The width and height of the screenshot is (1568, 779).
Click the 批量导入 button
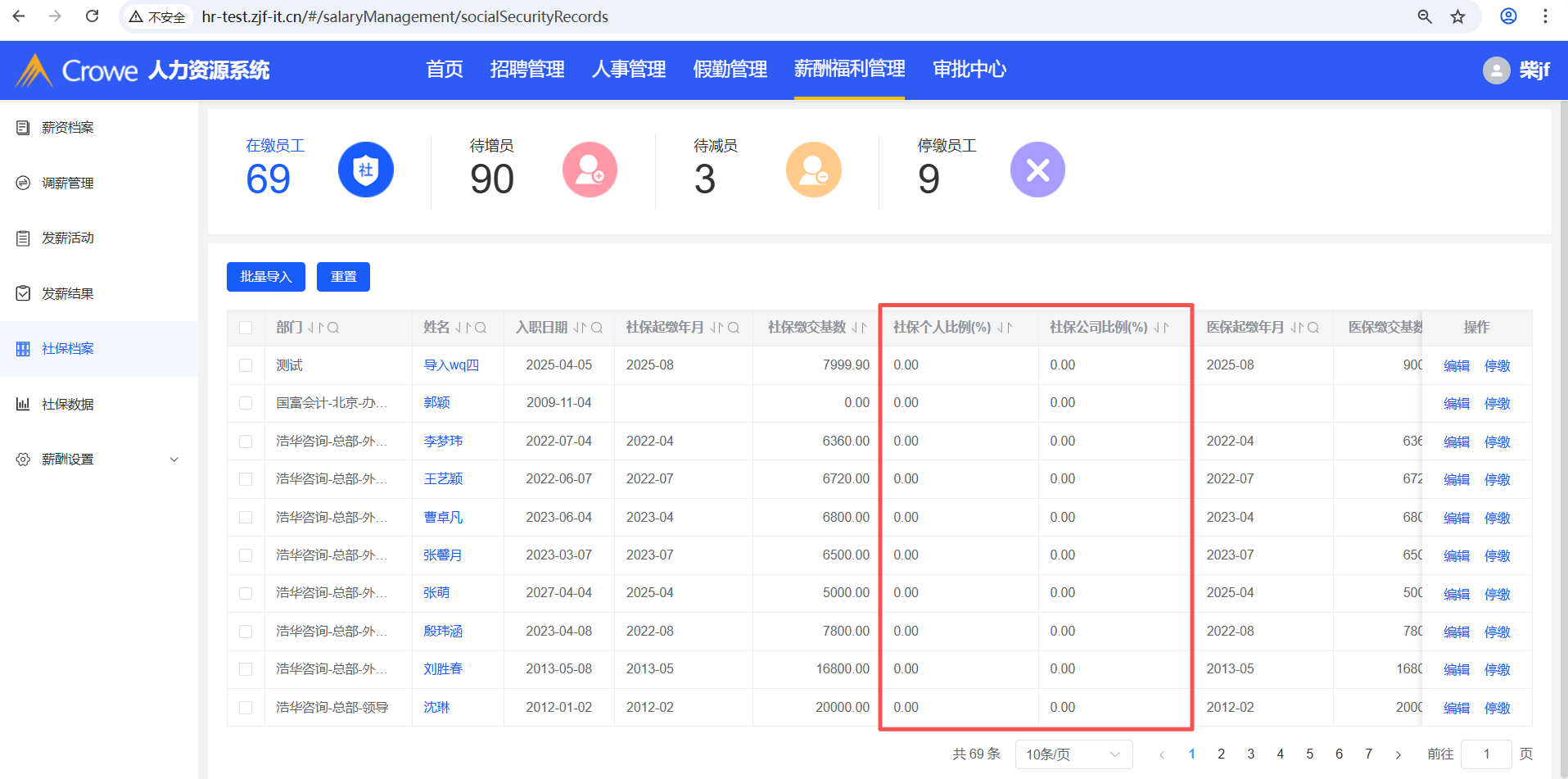265,277
